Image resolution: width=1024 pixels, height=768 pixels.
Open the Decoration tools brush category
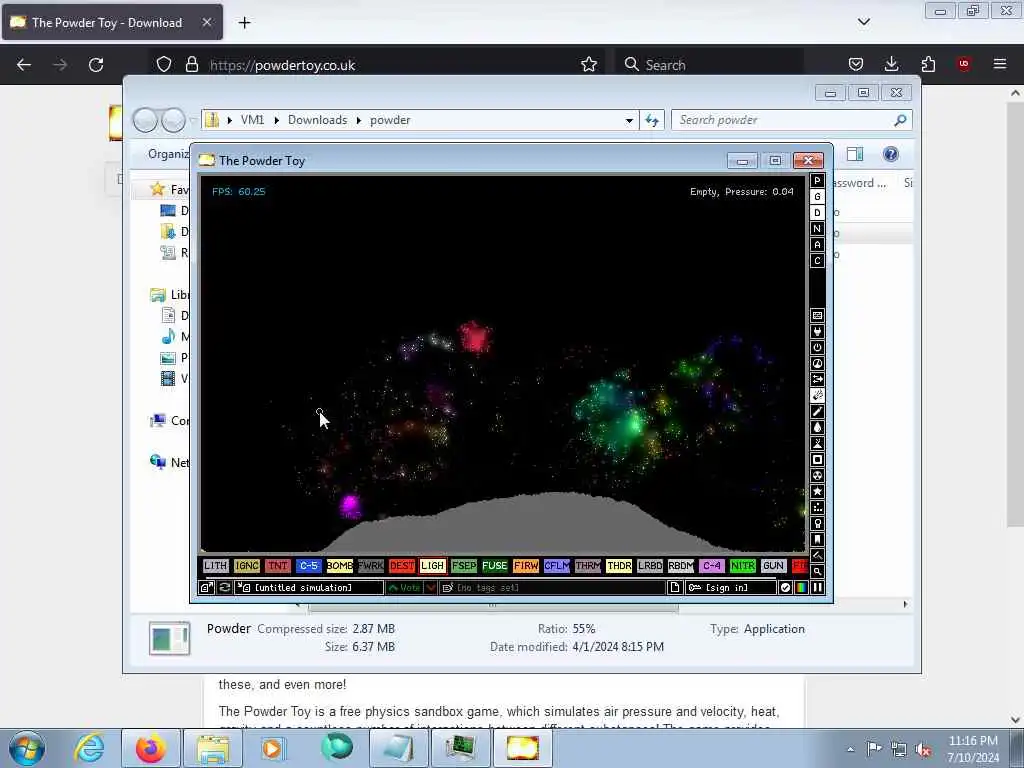817,556
